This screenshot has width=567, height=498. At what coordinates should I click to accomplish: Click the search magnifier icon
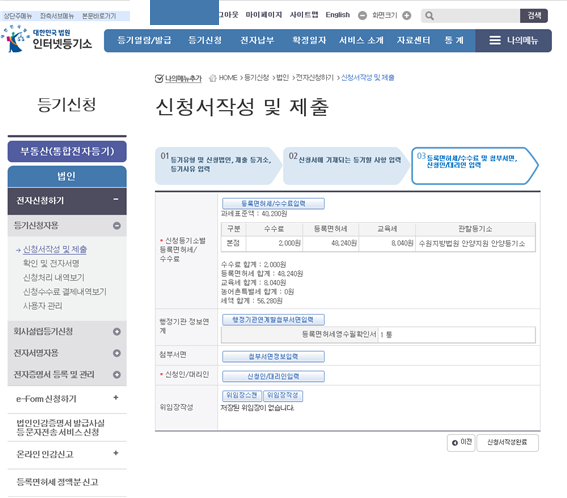pyautogui.click(x=429, y=16)
